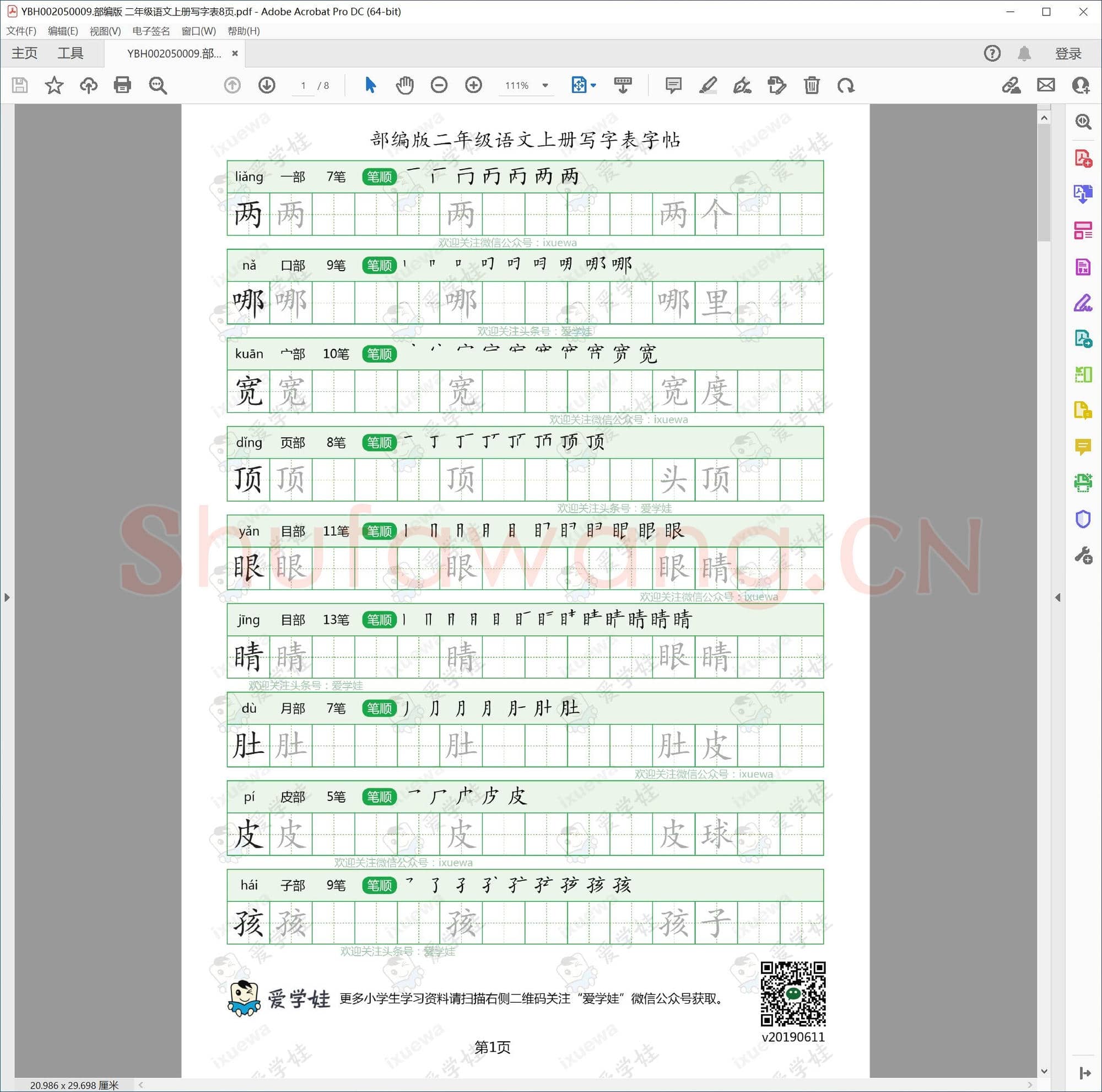
Task: Select the text highlighter tool
Action: click(x=709, y=85)
